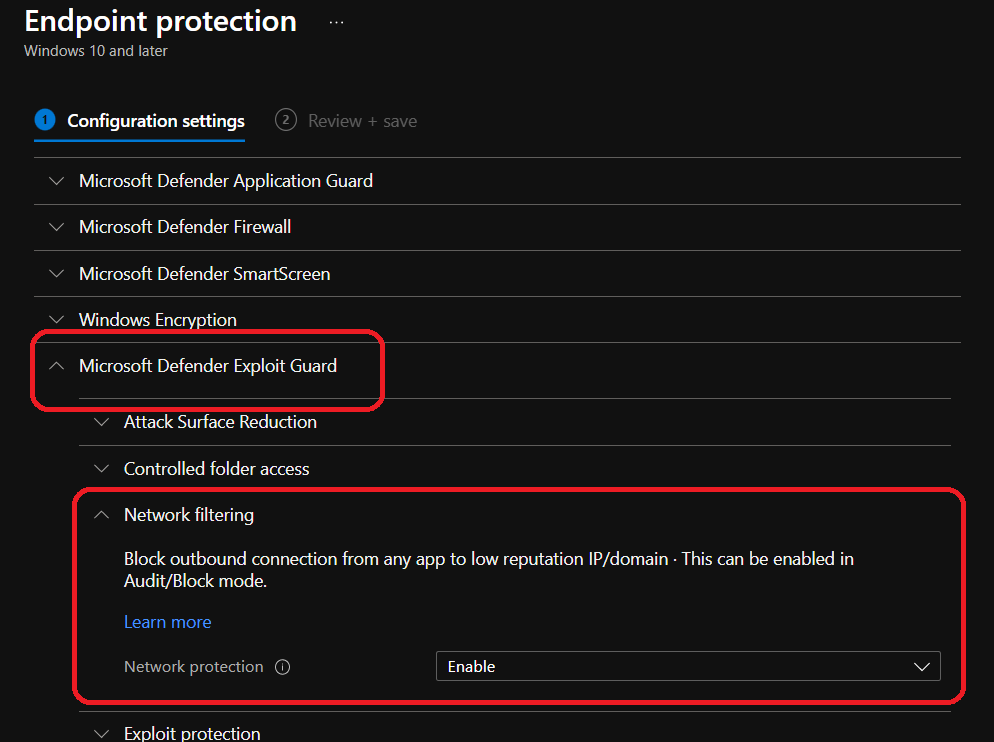Viewport: 994px width, 742px height.
Task: Open the Network protection dropdown
Action: [688, 666]
